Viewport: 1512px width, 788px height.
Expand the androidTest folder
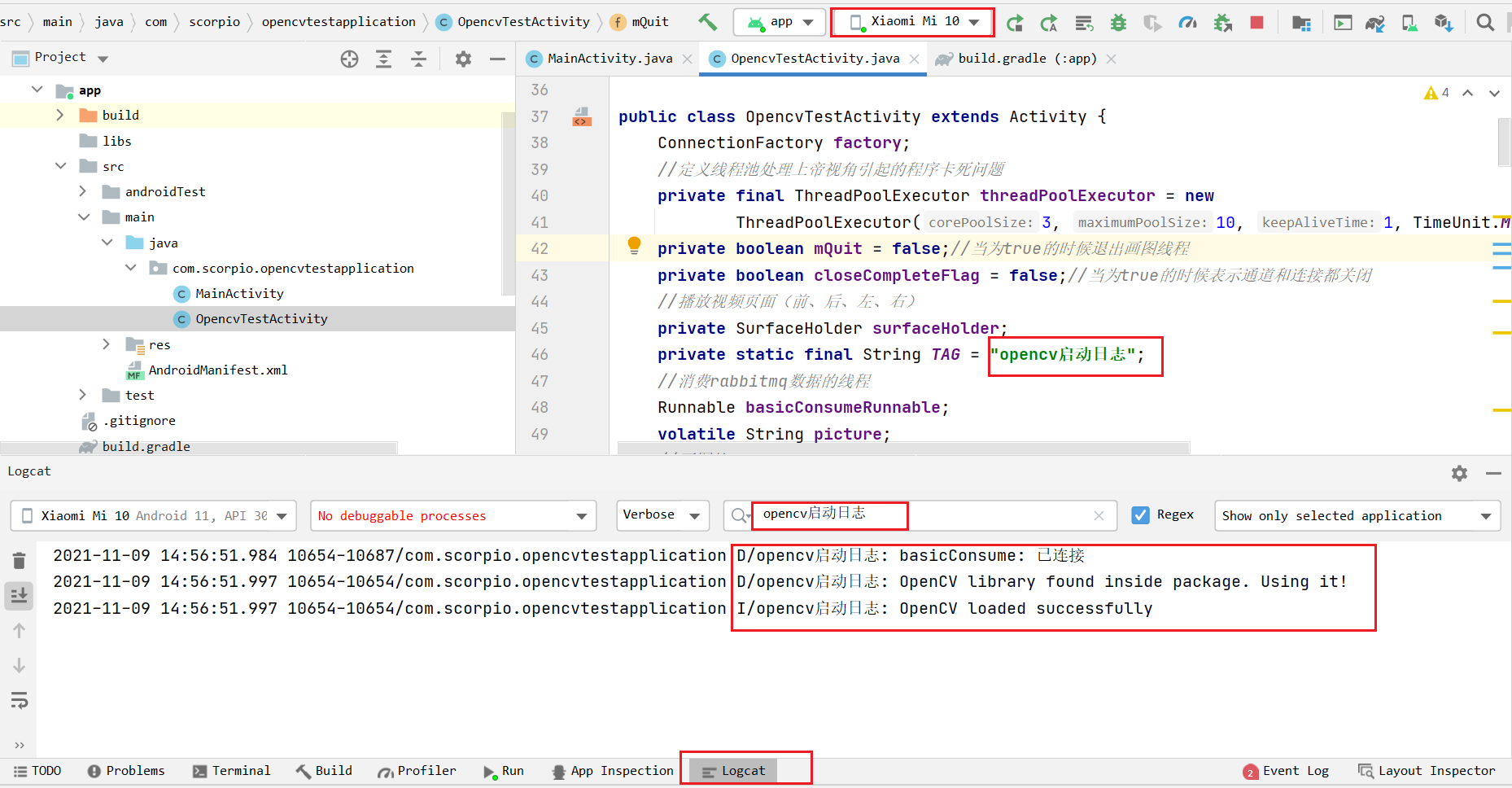tap(82, 191)
